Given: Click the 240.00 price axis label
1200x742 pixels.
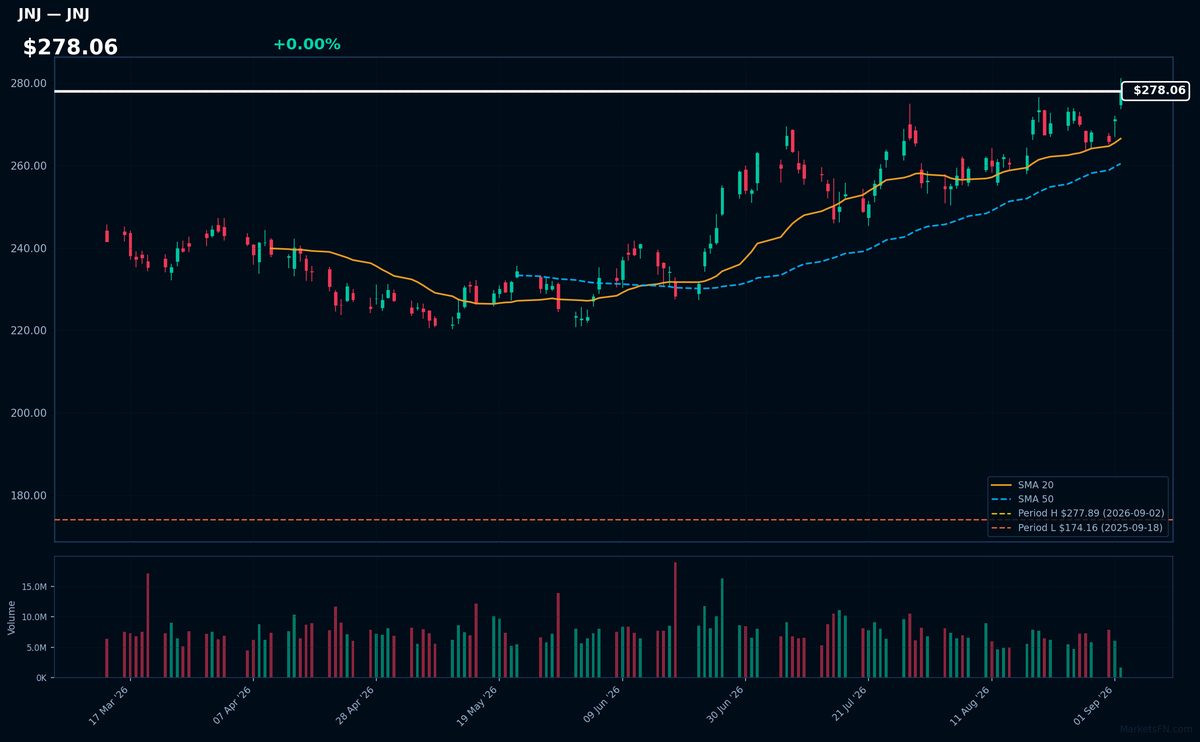Looking at the screenshot, I should [x=29, y=248].
